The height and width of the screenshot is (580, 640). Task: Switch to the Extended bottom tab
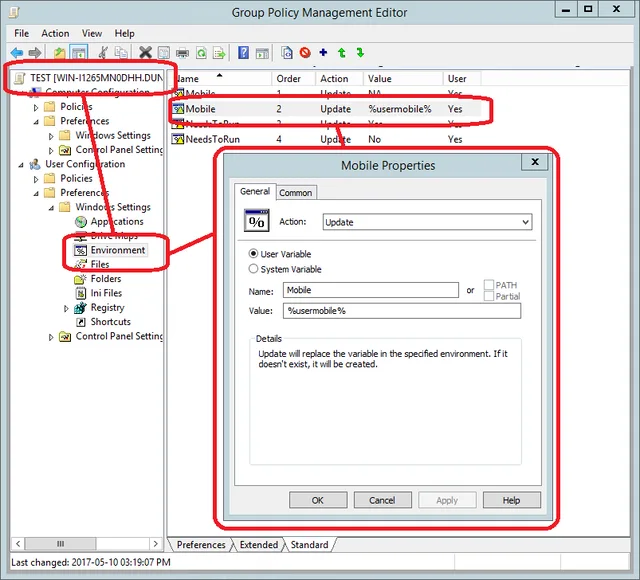[x=259, y=544]
